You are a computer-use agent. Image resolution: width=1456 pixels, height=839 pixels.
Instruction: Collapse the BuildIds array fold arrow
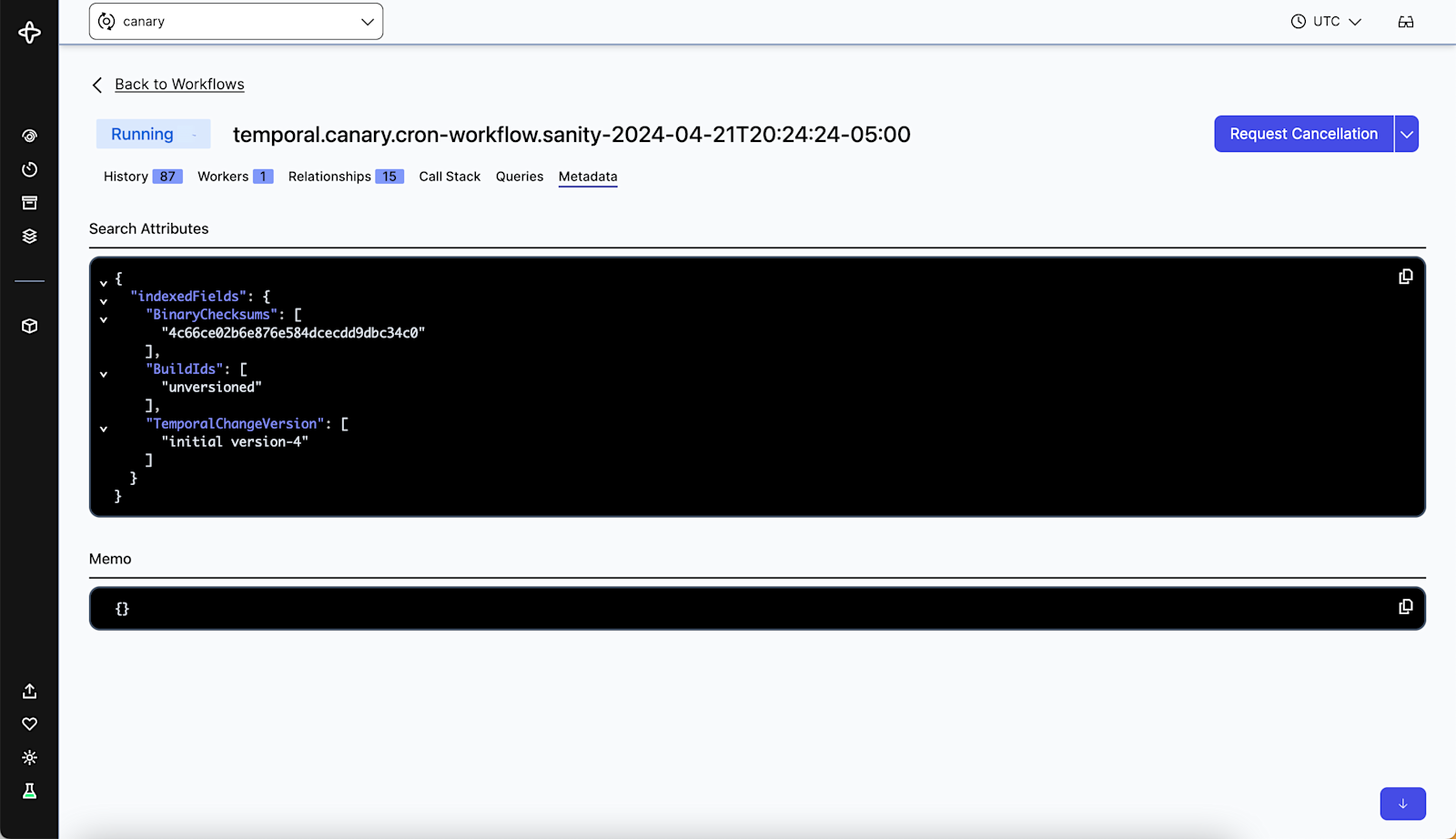coord(104,374)
